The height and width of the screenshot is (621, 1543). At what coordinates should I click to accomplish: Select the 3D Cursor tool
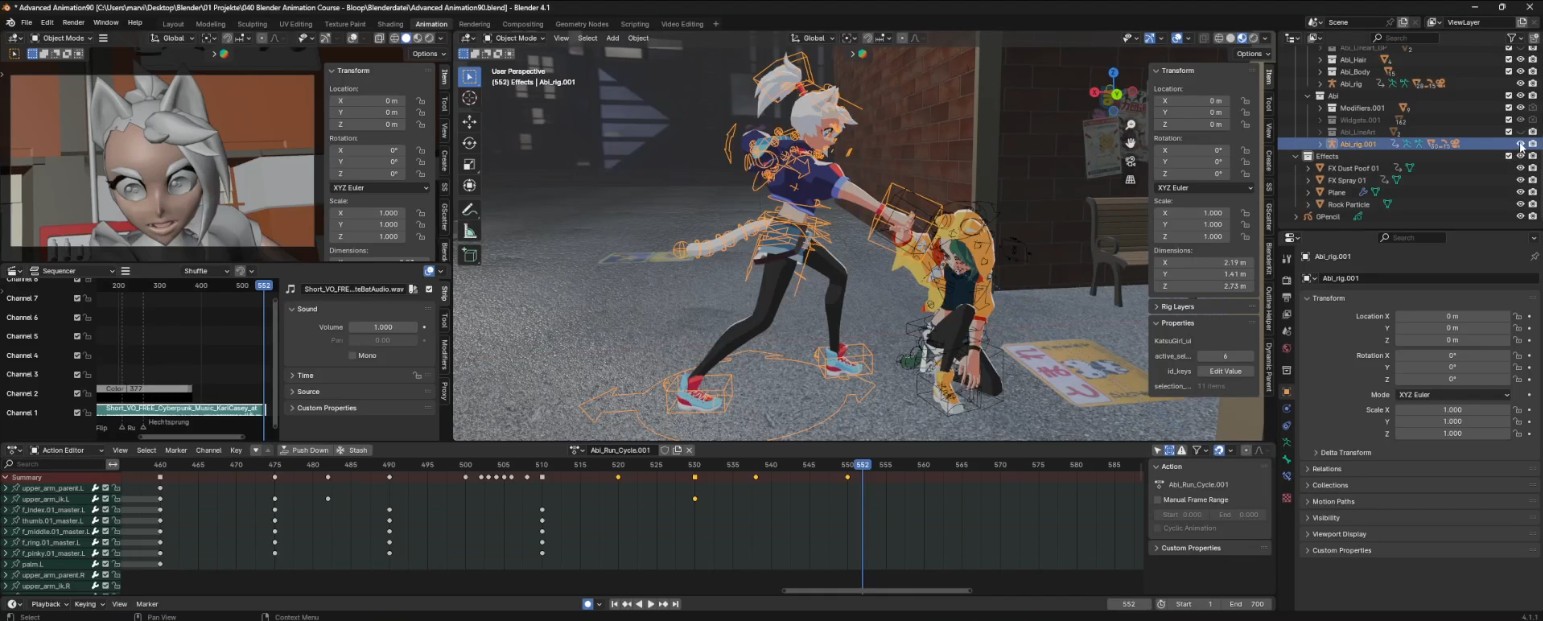(x=470, y=98)
